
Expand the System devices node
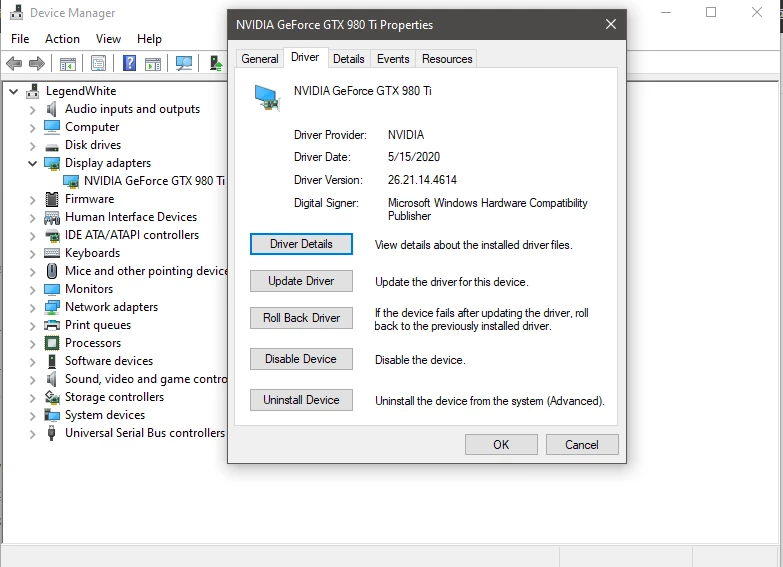(32, 416)
